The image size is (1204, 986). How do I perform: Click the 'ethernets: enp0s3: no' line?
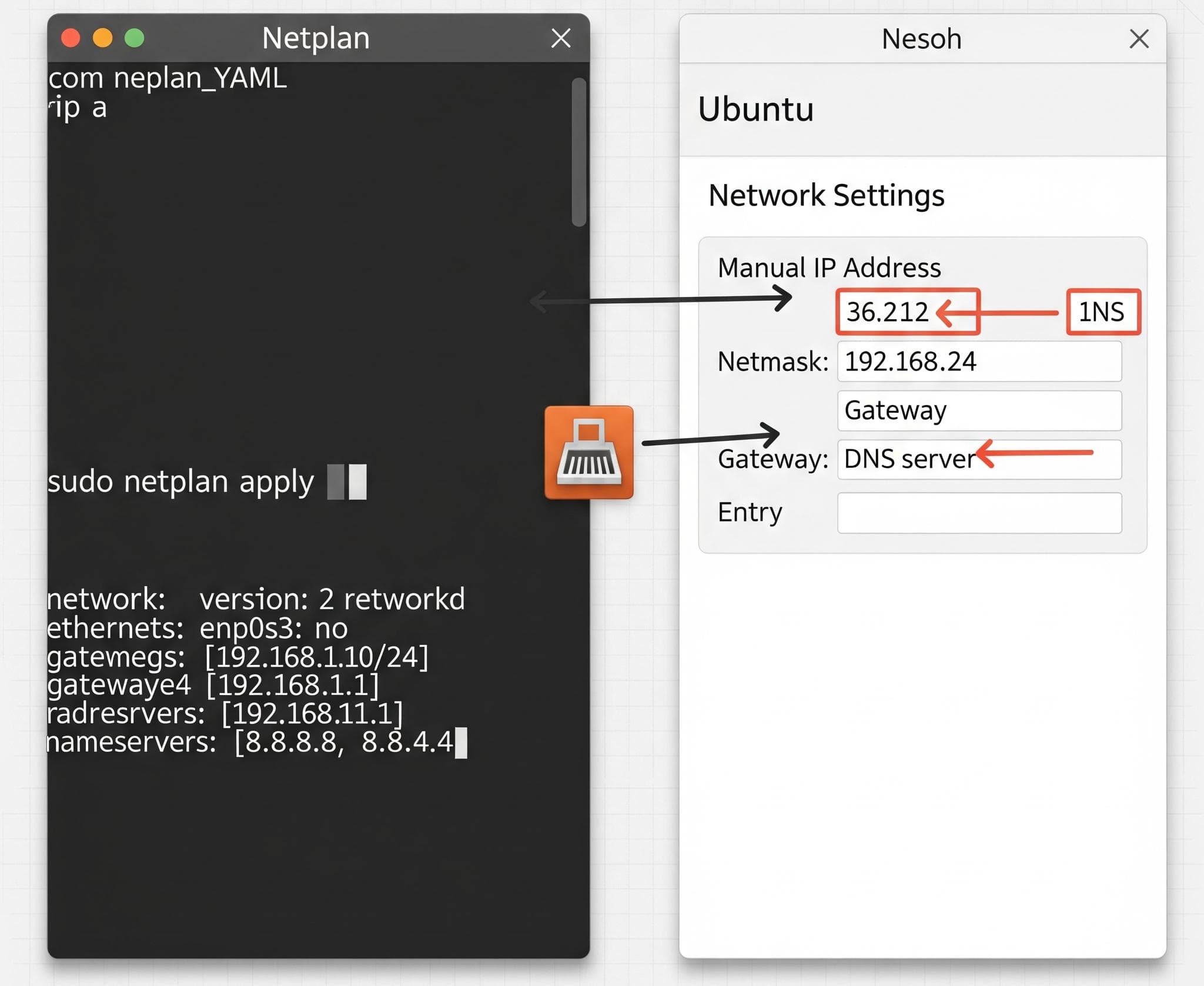point(197,628)
